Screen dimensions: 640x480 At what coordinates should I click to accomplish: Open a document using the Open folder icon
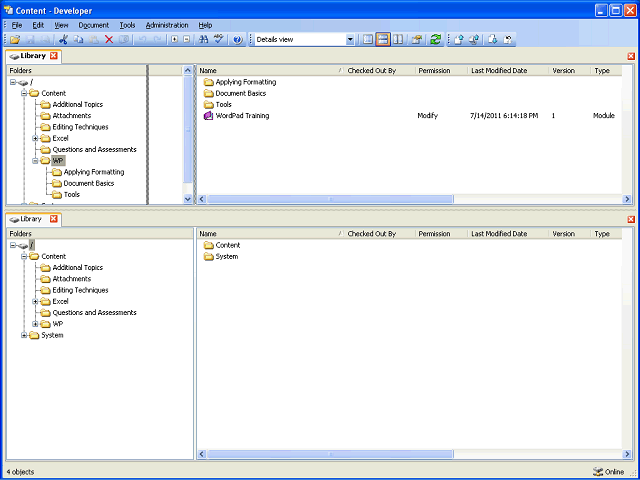coord(15,40)
